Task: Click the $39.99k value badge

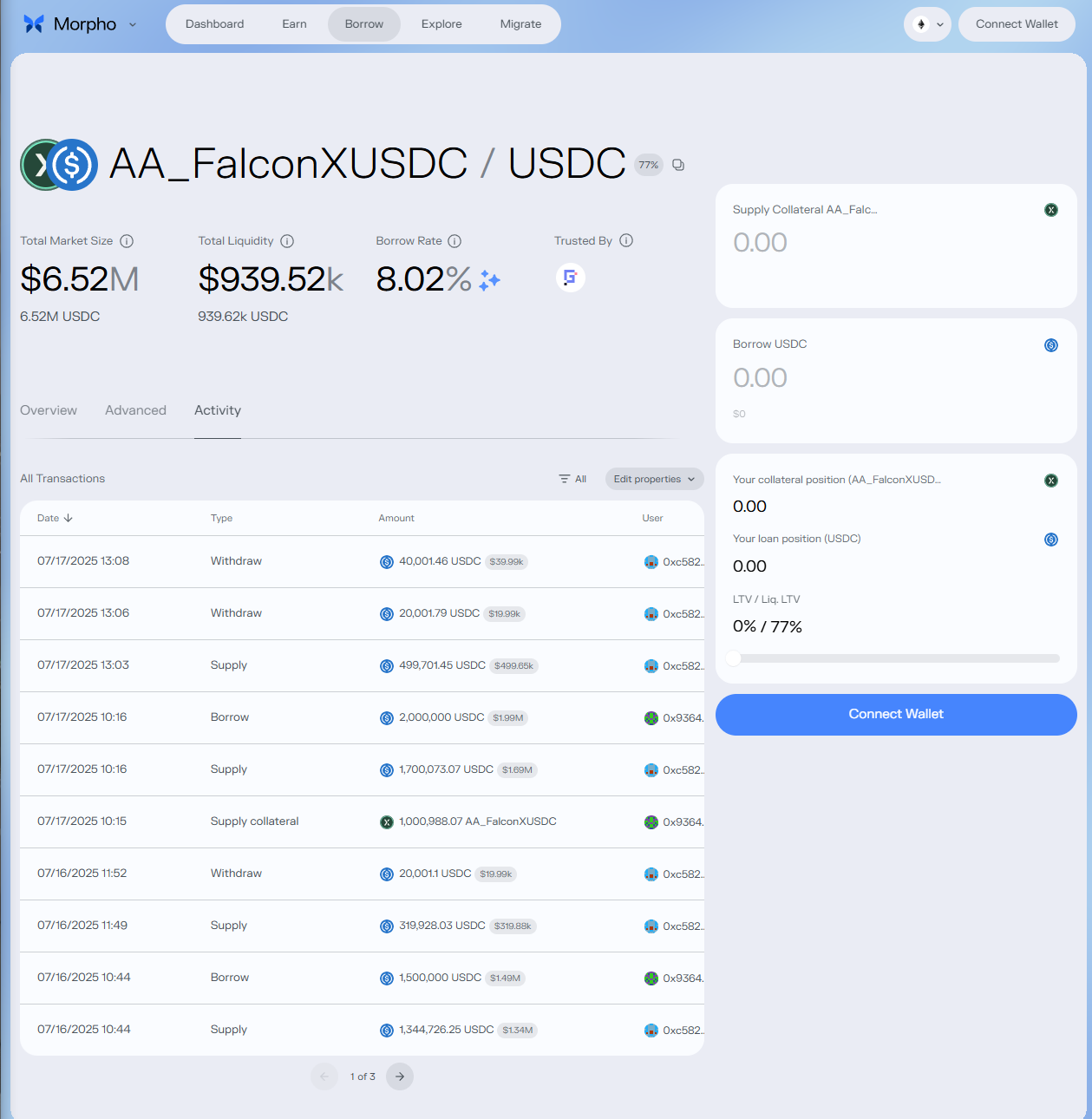Action: pyautogui.click(x=507, y=562)
